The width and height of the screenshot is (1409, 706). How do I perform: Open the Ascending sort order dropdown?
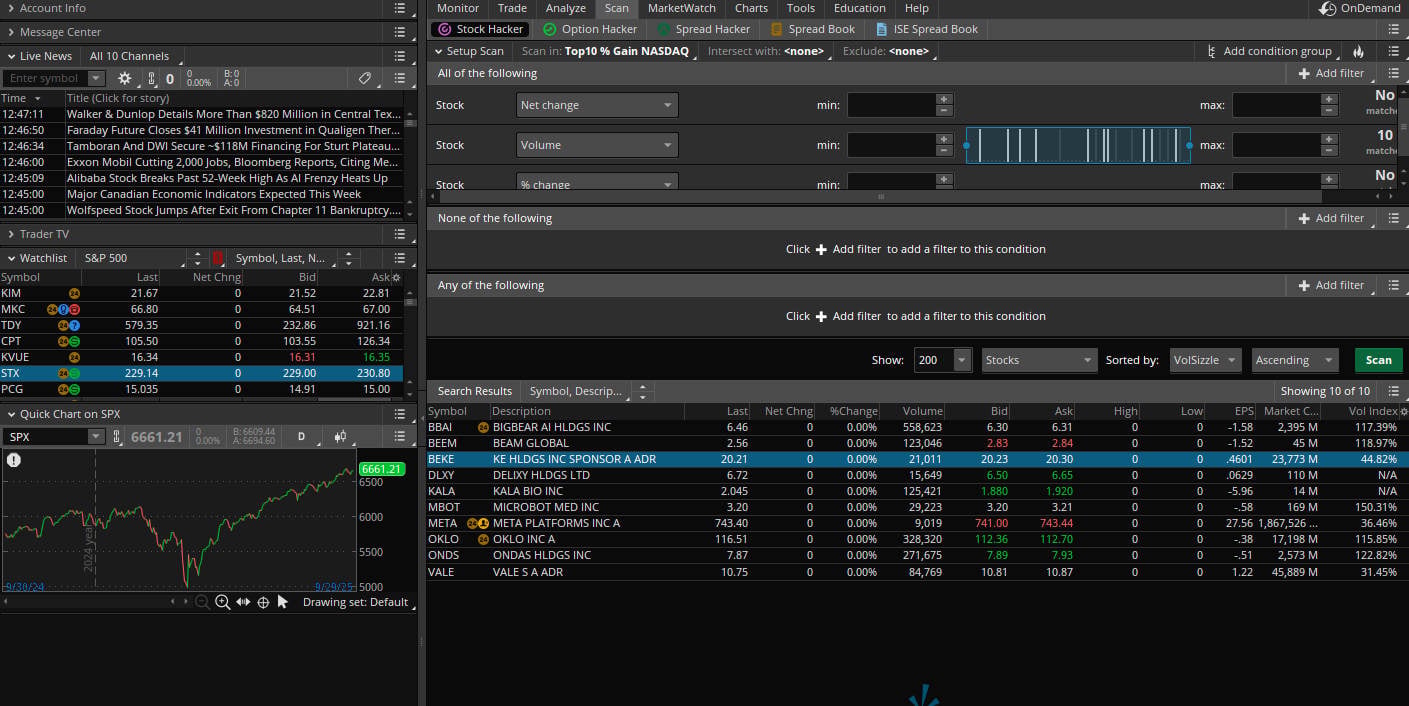click(1294, 360)
